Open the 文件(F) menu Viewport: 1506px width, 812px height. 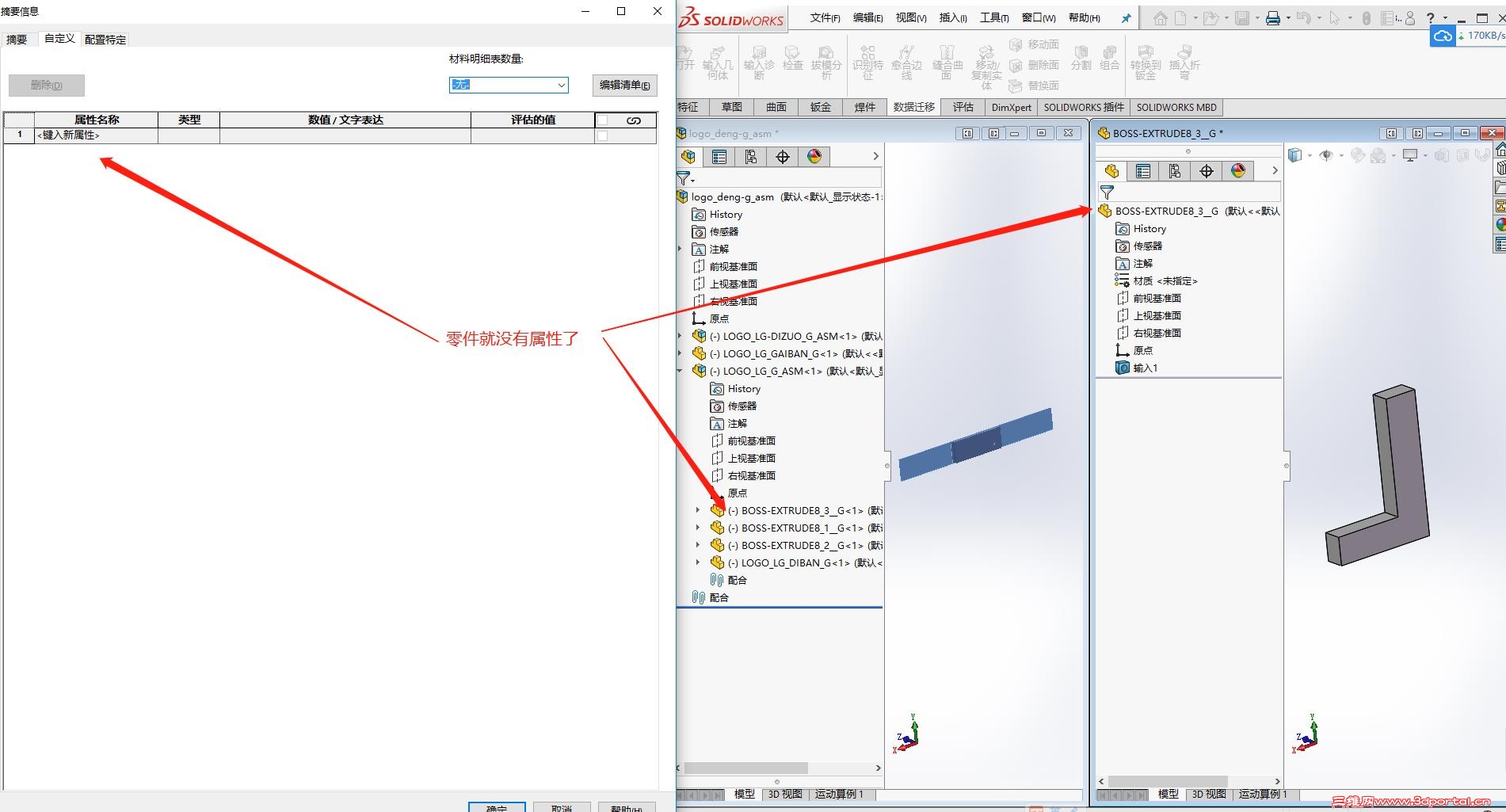coord(825,18)
